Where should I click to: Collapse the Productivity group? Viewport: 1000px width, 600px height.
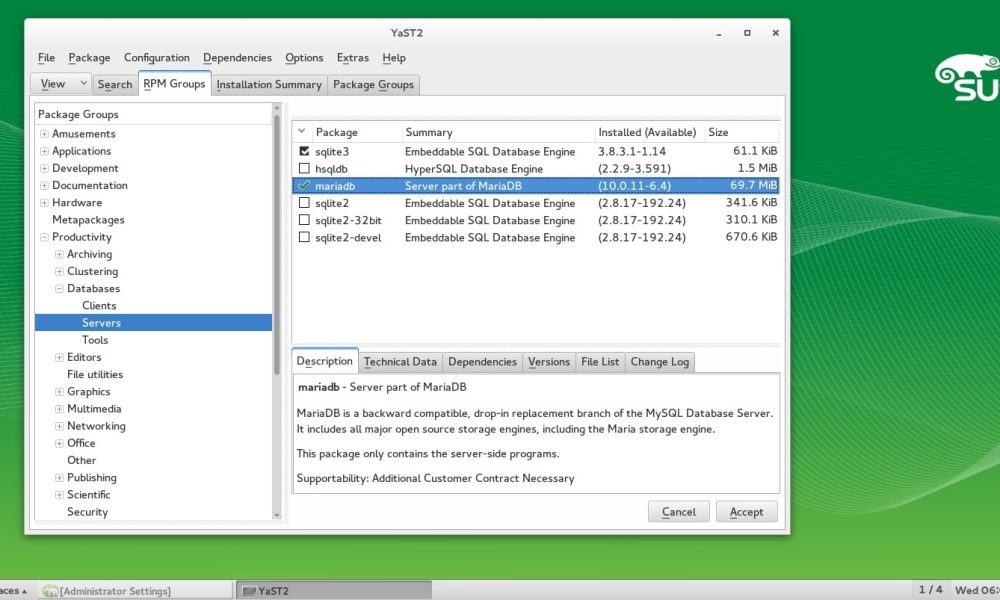(x=44, y=237)
